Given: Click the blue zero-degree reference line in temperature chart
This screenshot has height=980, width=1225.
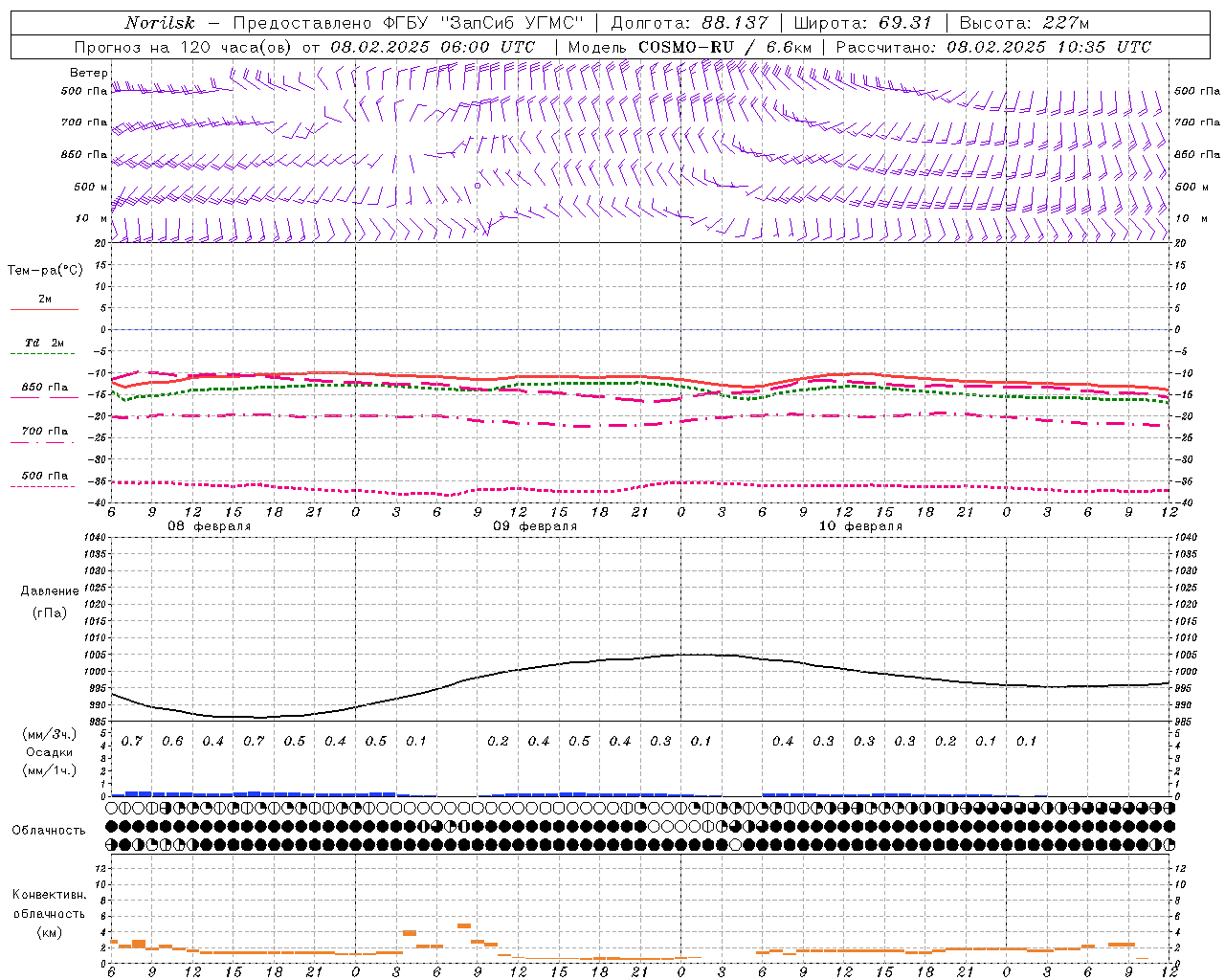Looking at the screenshot, I should click(x=640, y=329).
